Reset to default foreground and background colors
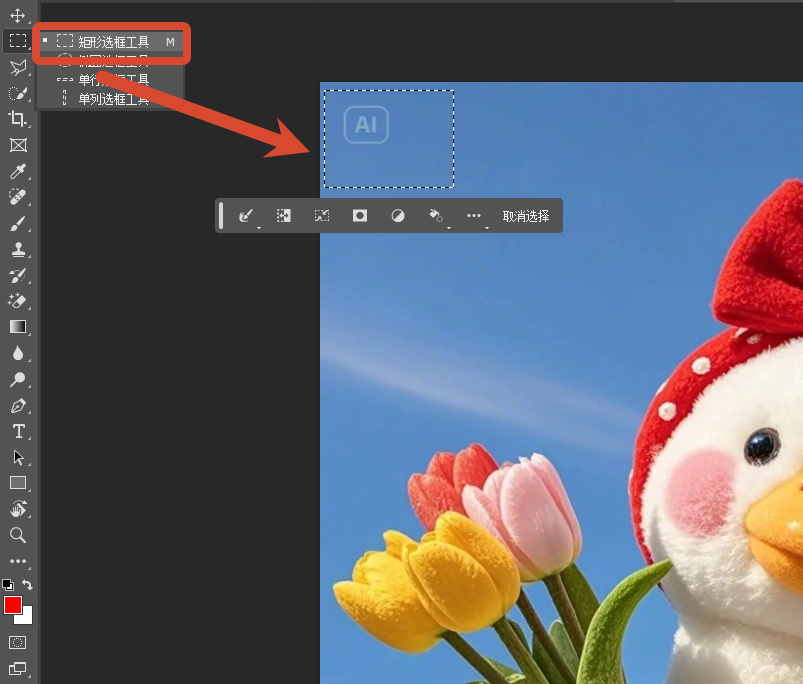 click(x=8, y=585)
